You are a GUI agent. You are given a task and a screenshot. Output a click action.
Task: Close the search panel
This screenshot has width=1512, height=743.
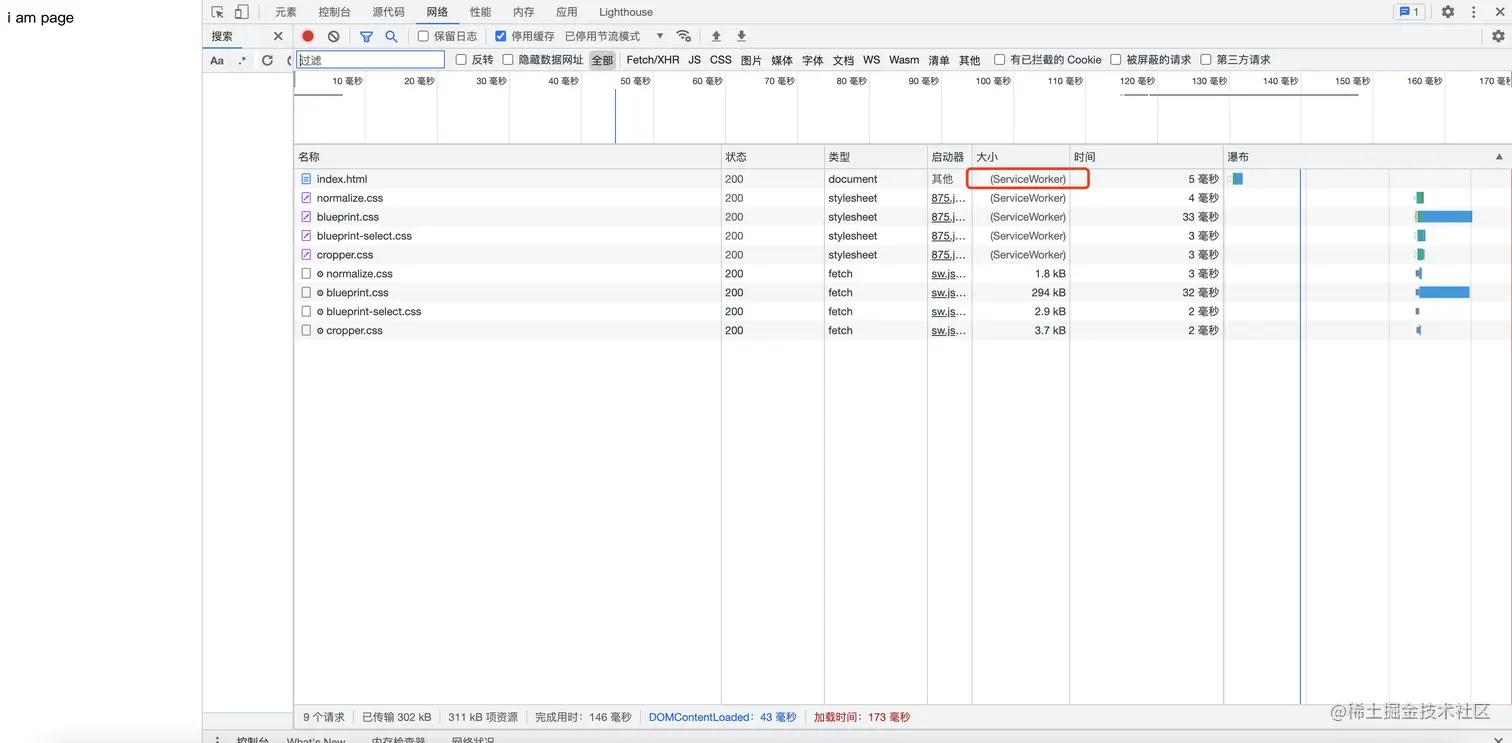point(278,36)
